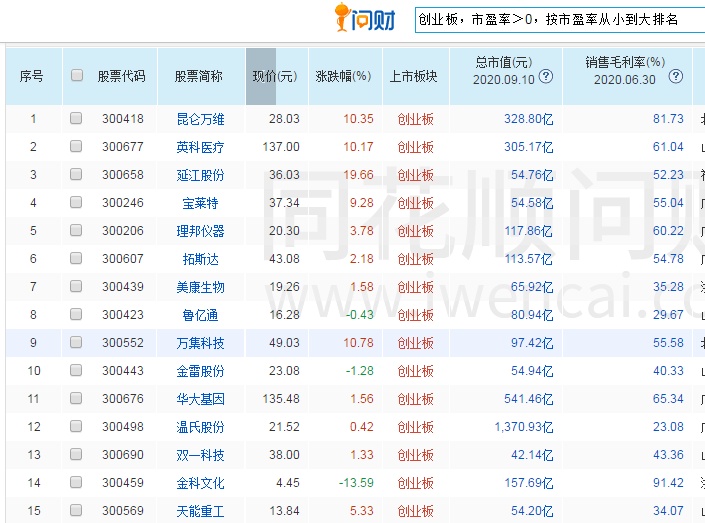
Task: Click stock name 天能重工
Action: pyautogui.click(x=200, y=511)
